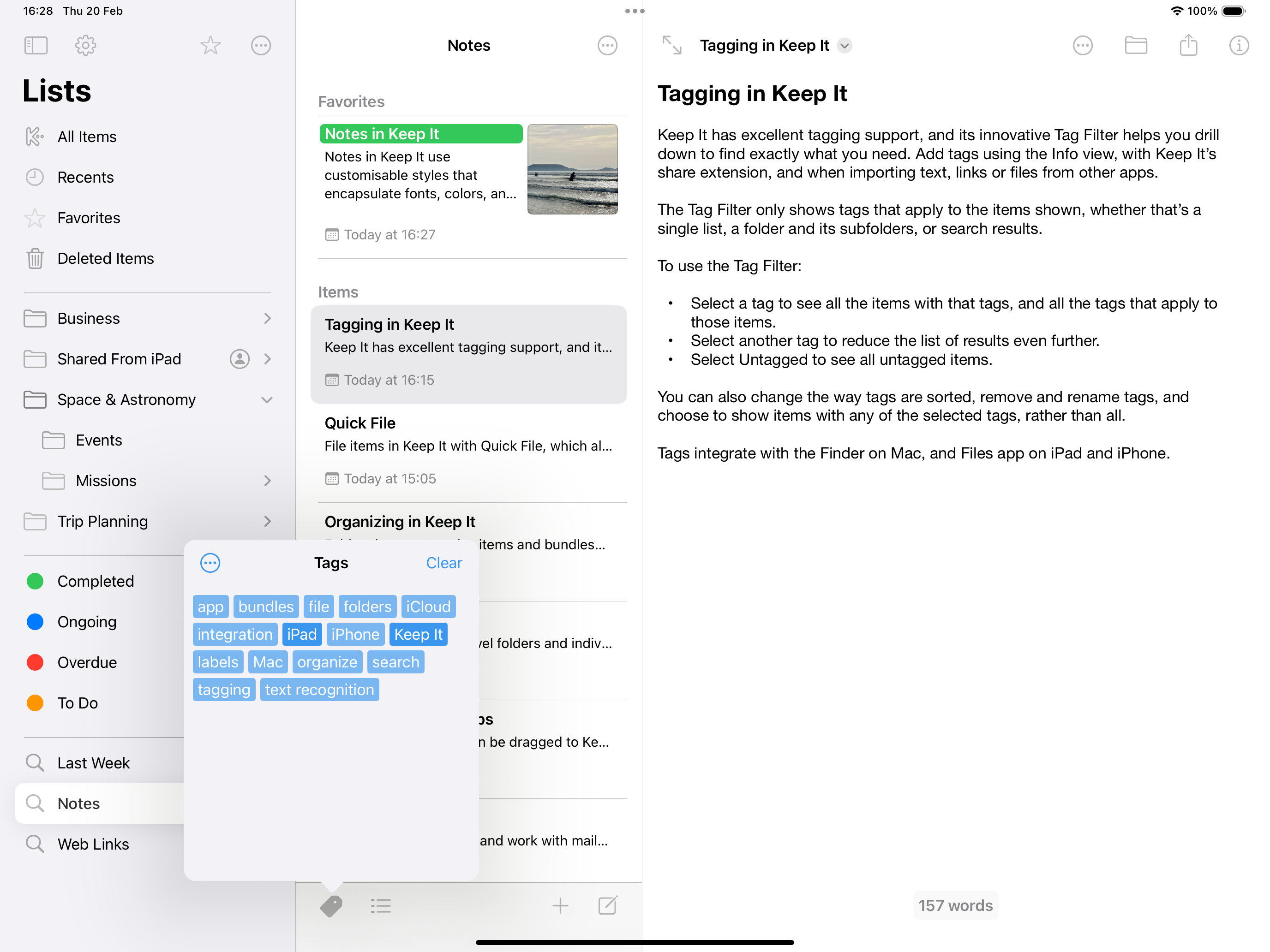Toggle the file tag filter

318,607
